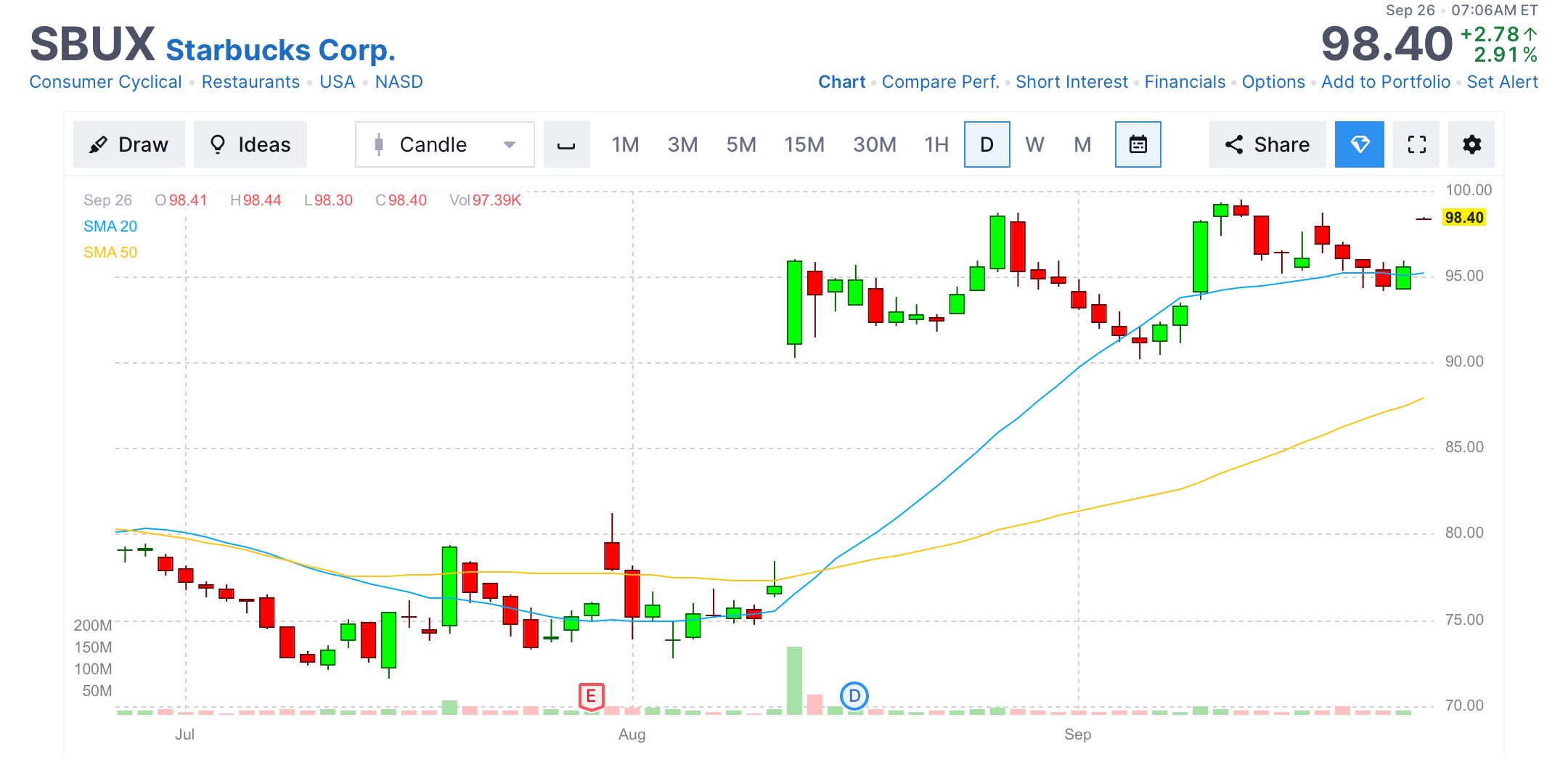
Task: Click the bar-spacing bracket icon
Action: click(566, 144)
